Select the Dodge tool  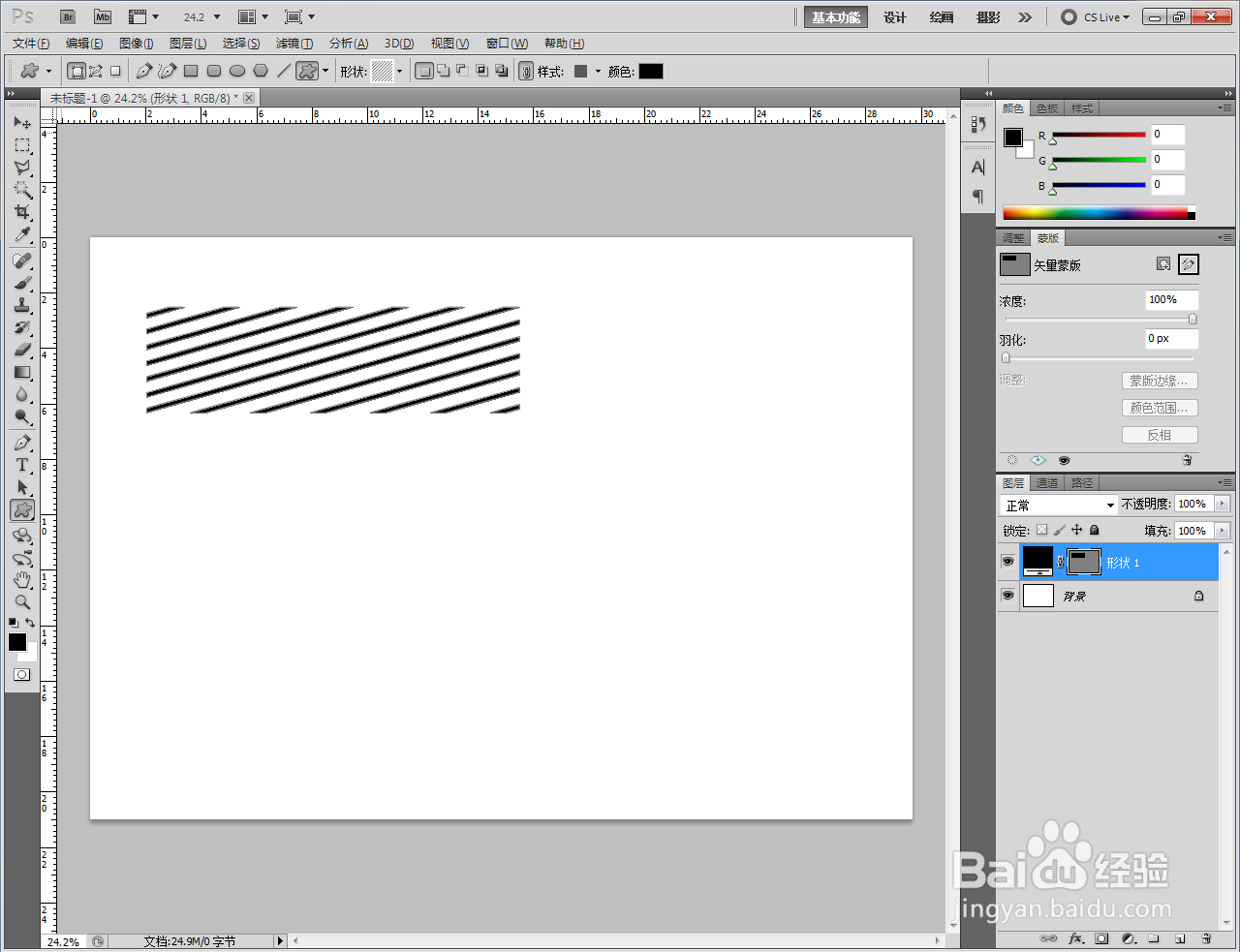coord(22,416)
